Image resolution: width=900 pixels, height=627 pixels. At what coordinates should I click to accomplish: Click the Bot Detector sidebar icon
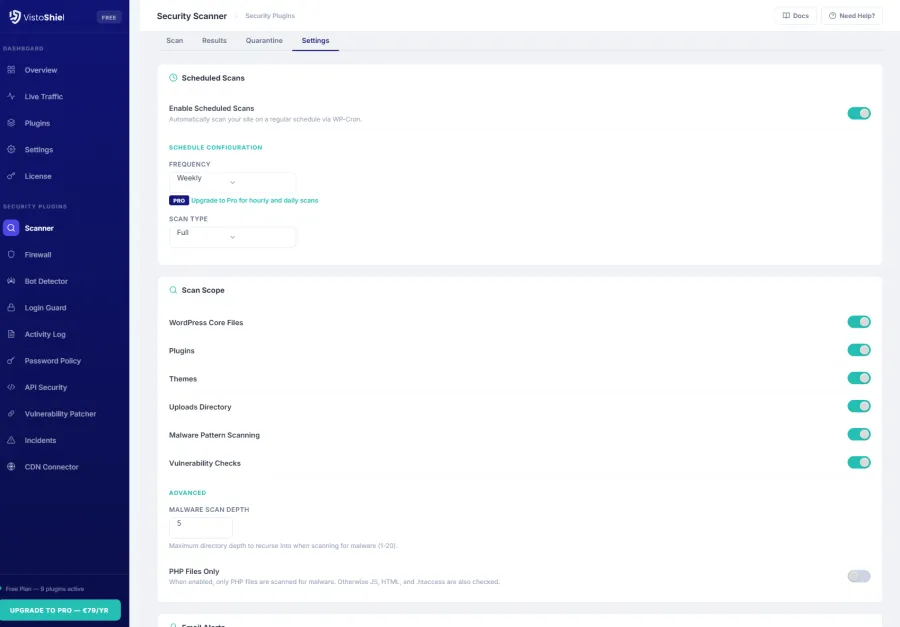click(x=12, y=281)
